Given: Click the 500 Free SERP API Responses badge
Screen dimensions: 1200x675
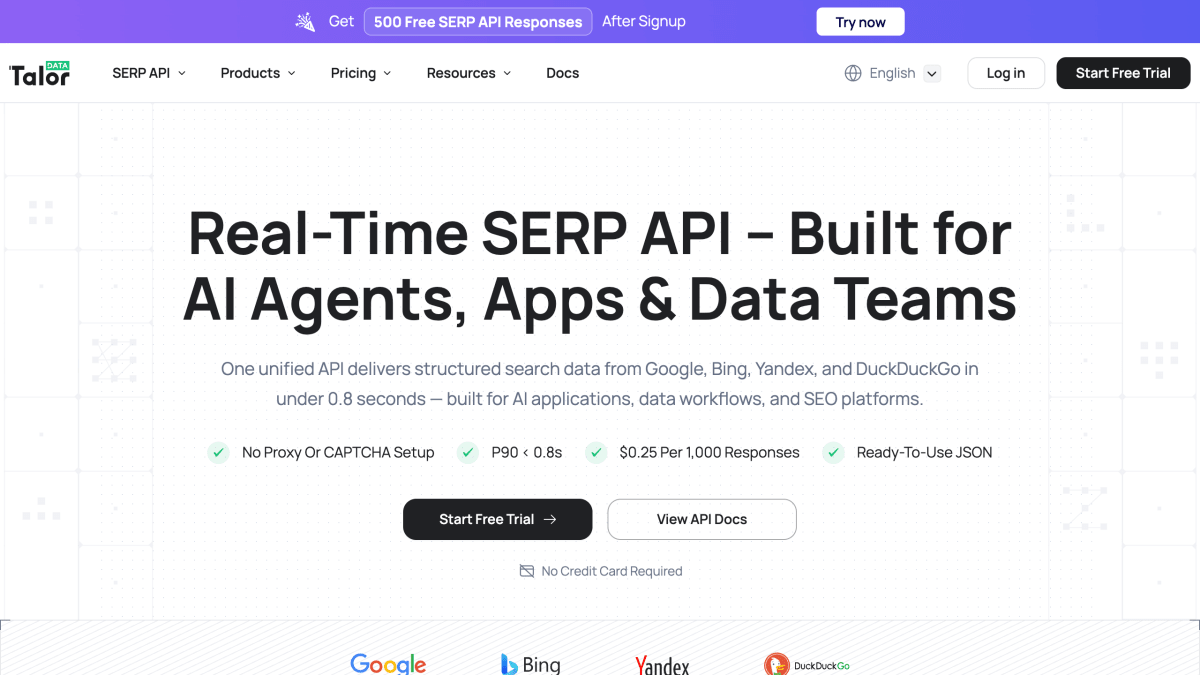Looking at the screenshot, I should [478, 22].
